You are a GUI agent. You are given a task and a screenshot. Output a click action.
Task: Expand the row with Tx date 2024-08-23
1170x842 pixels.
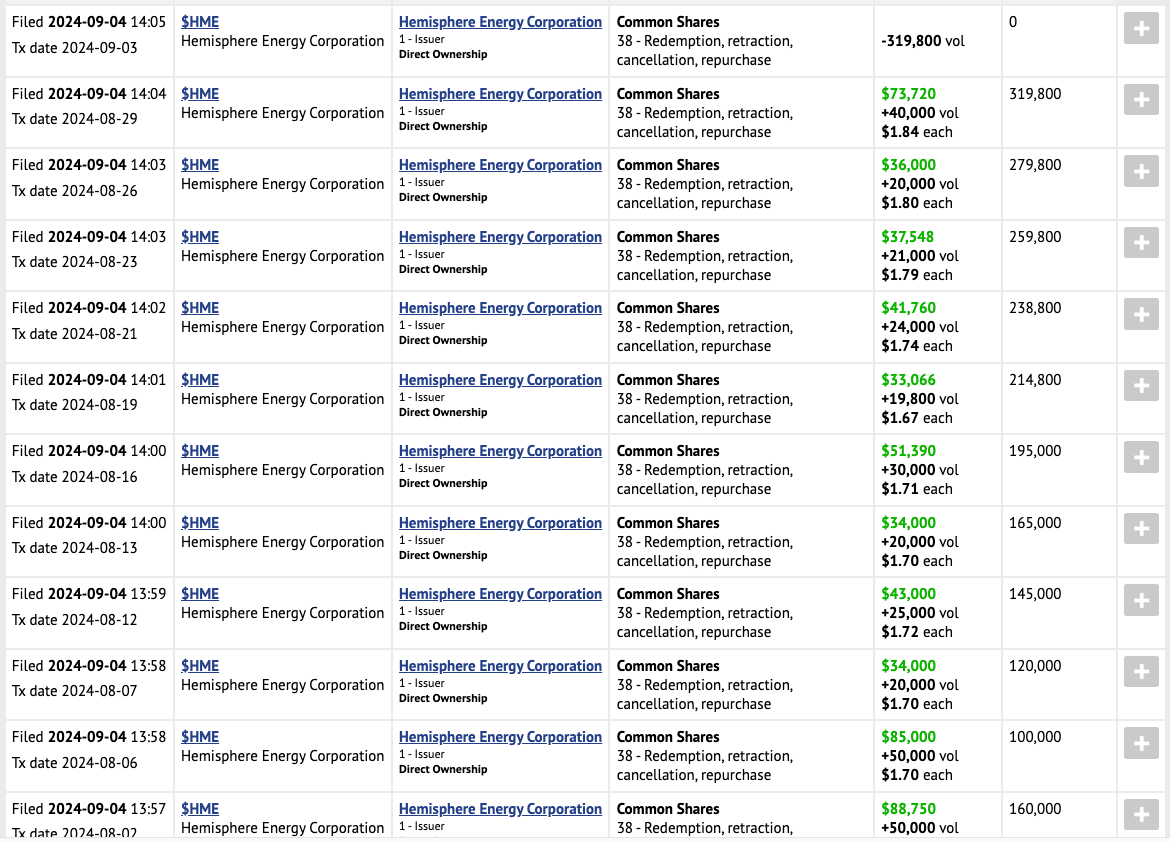1141,243
